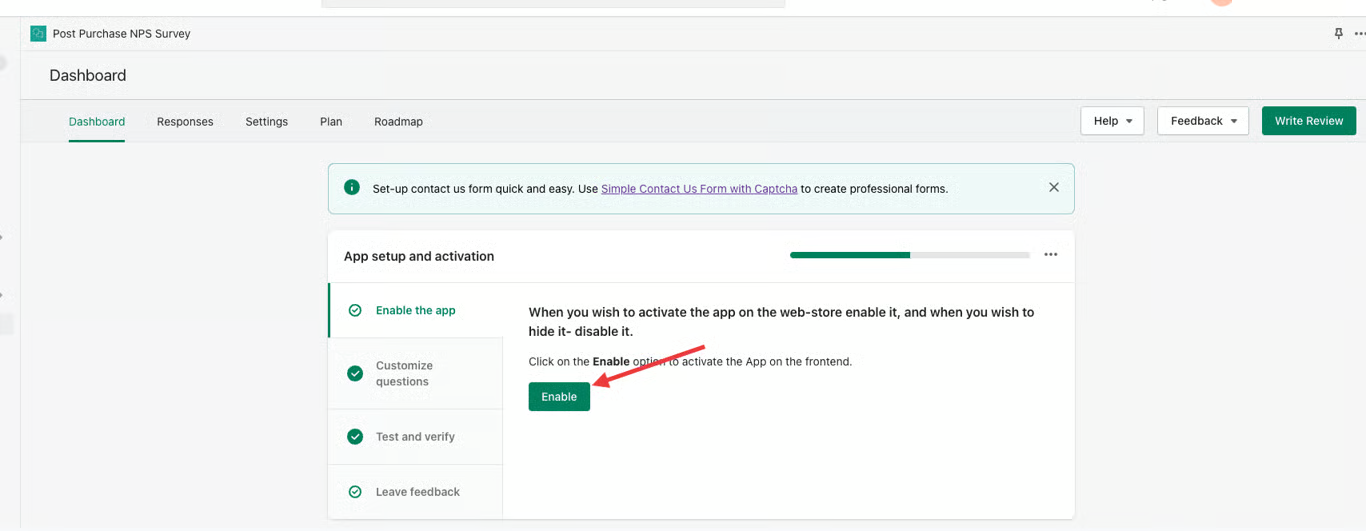Viewport: 1366px width, 531px height.
Task: Click the check icon beside Leave feedback
Action: (x=355, y=492)
